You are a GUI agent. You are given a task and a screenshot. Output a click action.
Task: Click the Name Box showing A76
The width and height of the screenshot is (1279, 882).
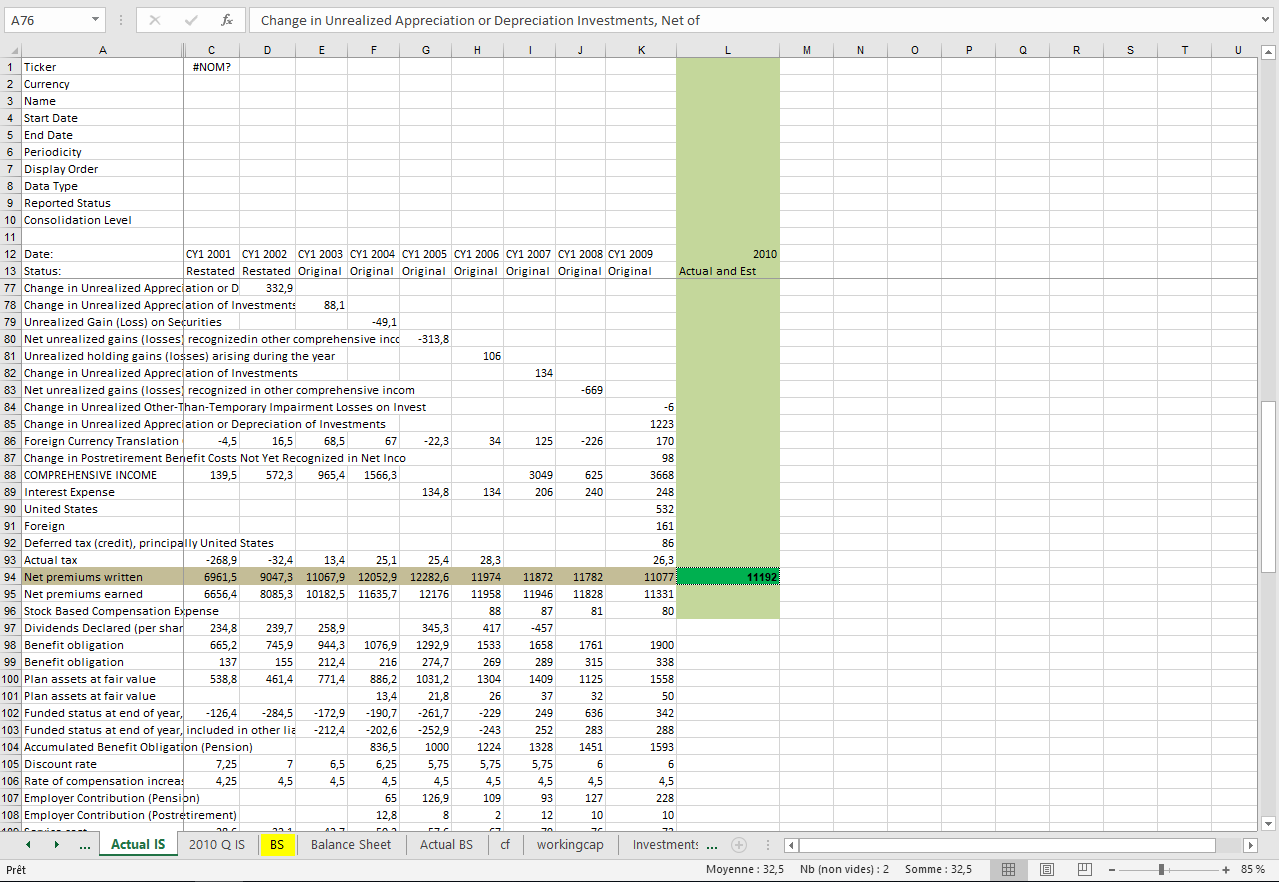(46, 20)
